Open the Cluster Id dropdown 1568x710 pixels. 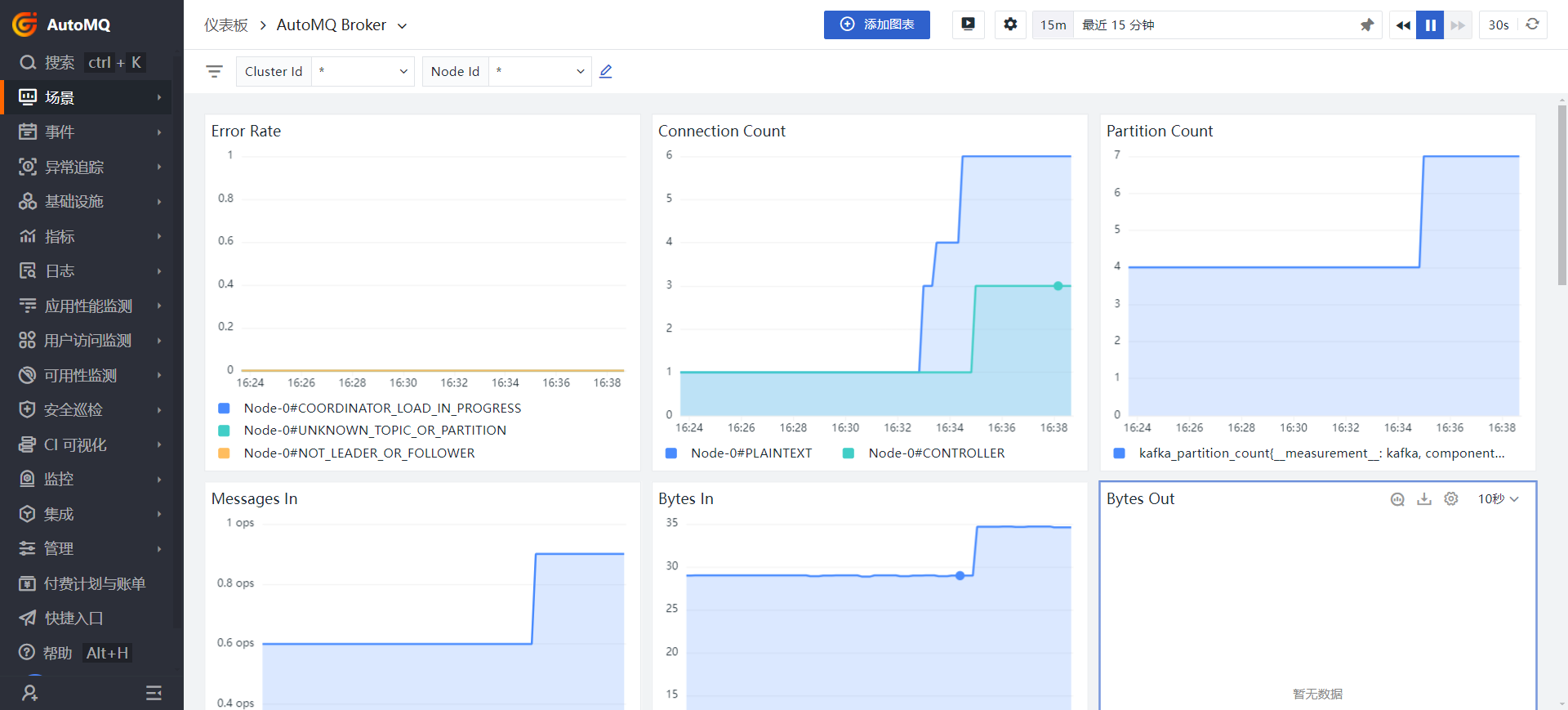tap(363, 72)
